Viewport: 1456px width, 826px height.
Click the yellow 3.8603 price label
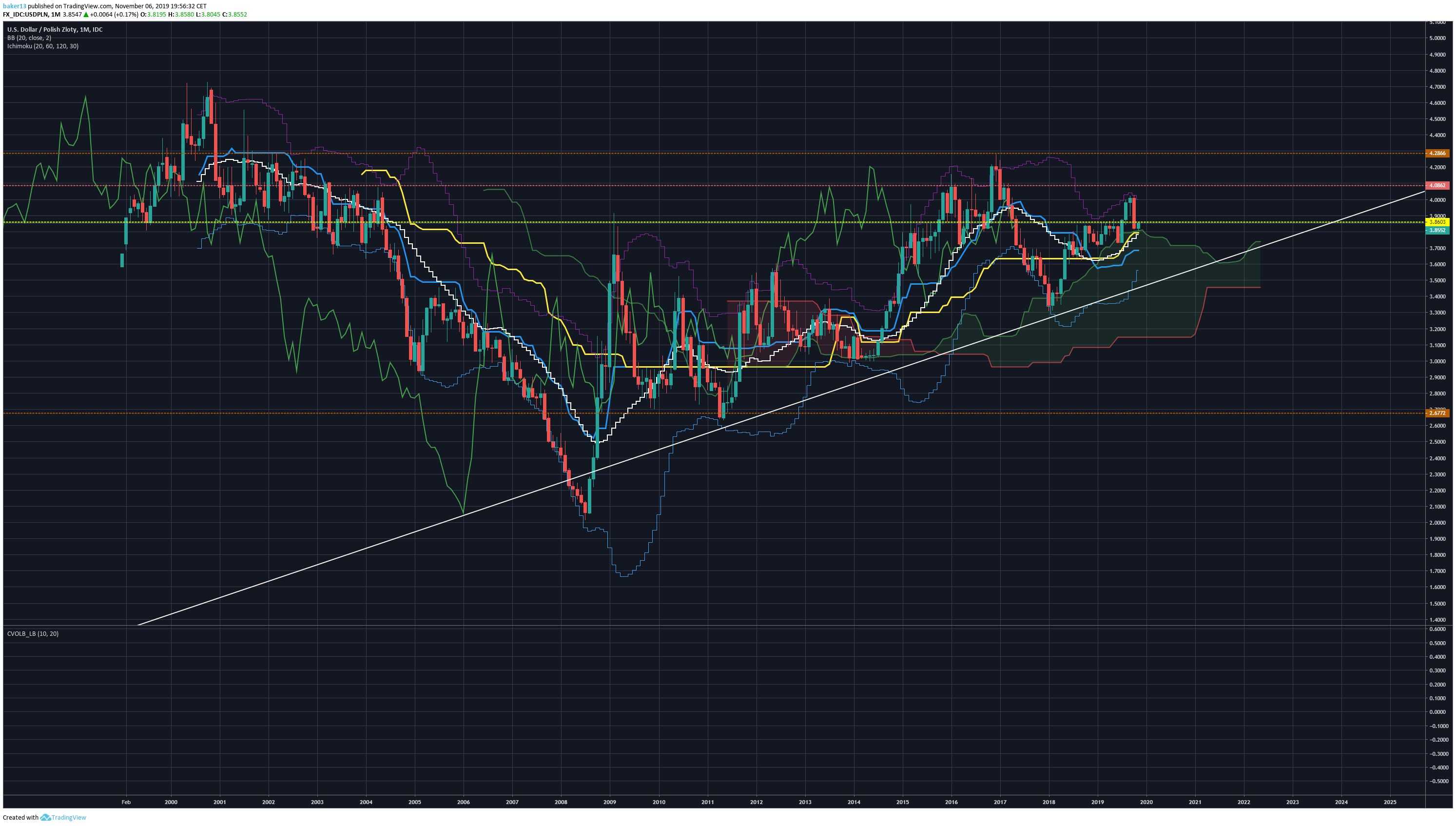[1437, 222]
